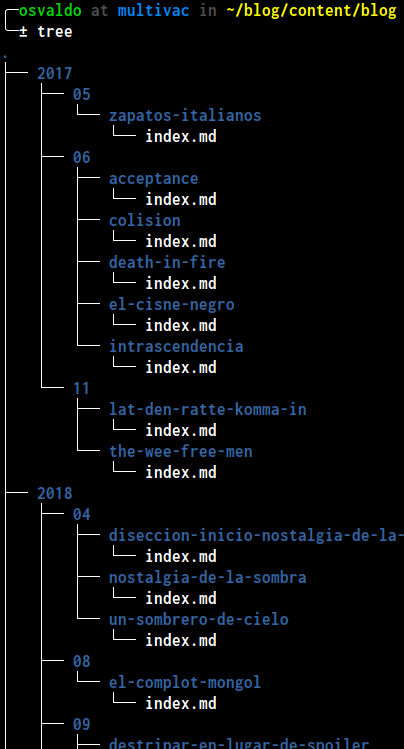Select the 11 folder under 2017
The image size is (404, 749).
[82, 389]
